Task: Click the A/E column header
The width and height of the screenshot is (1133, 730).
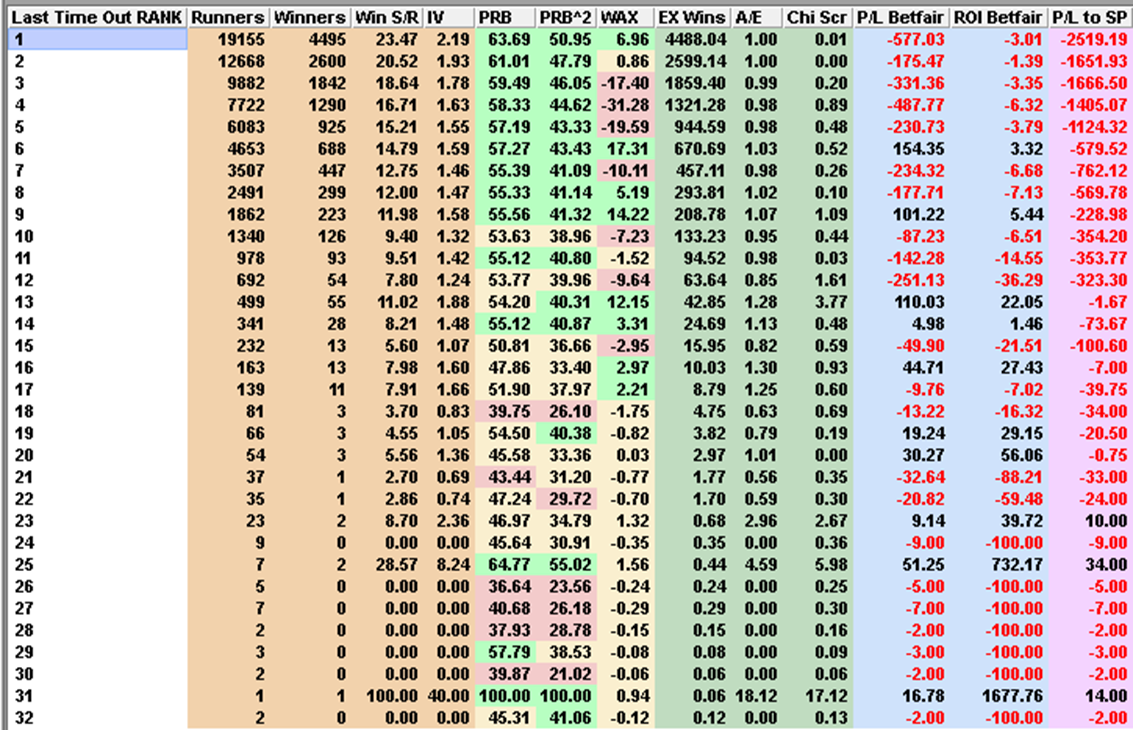Action: tap(757, 18)
